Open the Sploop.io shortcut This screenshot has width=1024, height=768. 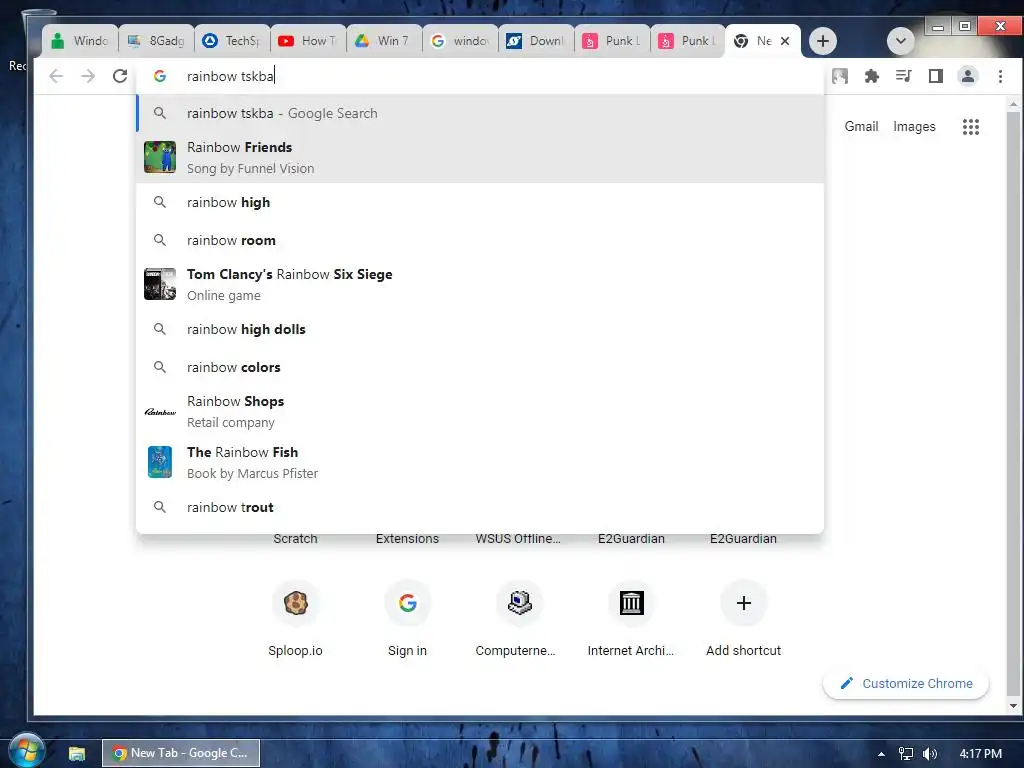[295, 617]
